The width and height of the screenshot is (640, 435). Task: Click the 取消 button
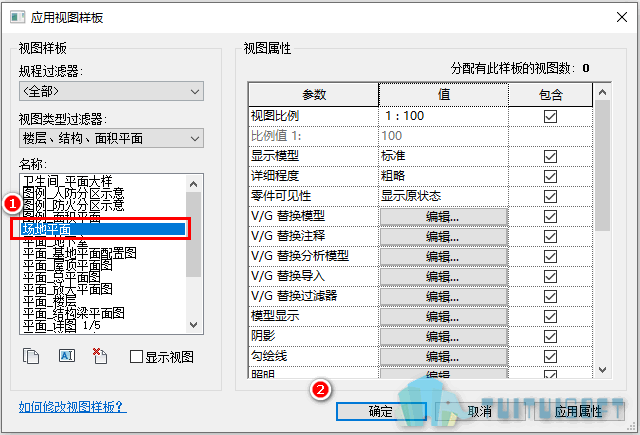point(480,411)
